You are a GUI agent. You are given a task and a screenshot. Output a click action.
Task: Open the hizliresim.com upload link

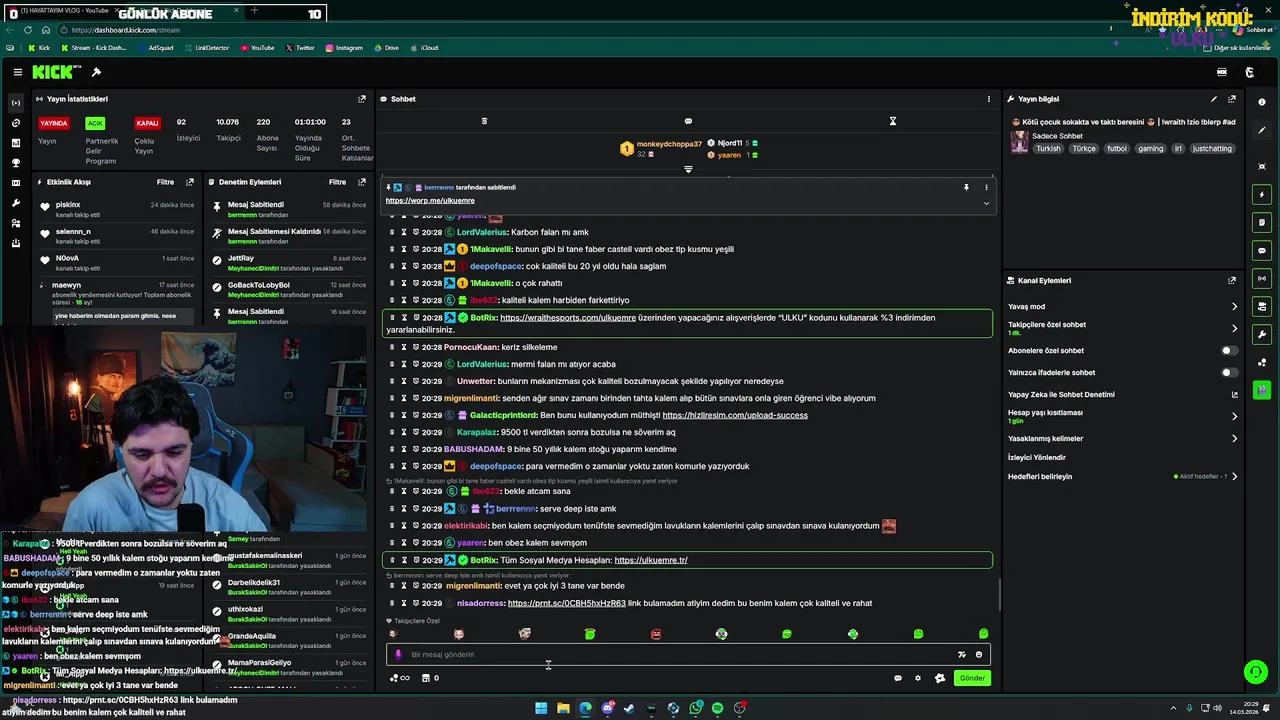[x=735, y=415]
